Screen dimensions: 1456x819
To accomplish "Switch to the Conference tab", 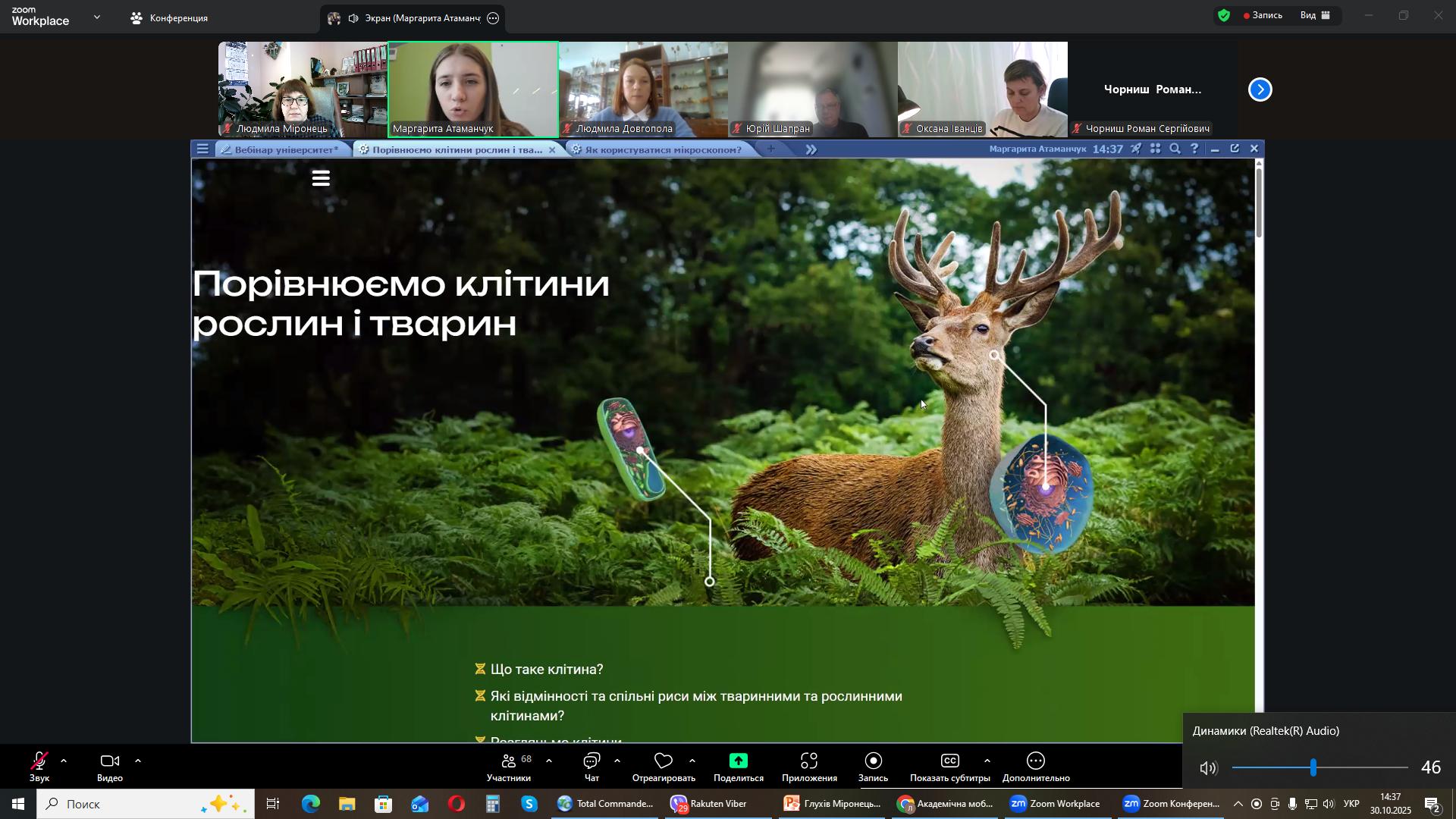I will tap(169, 18).
